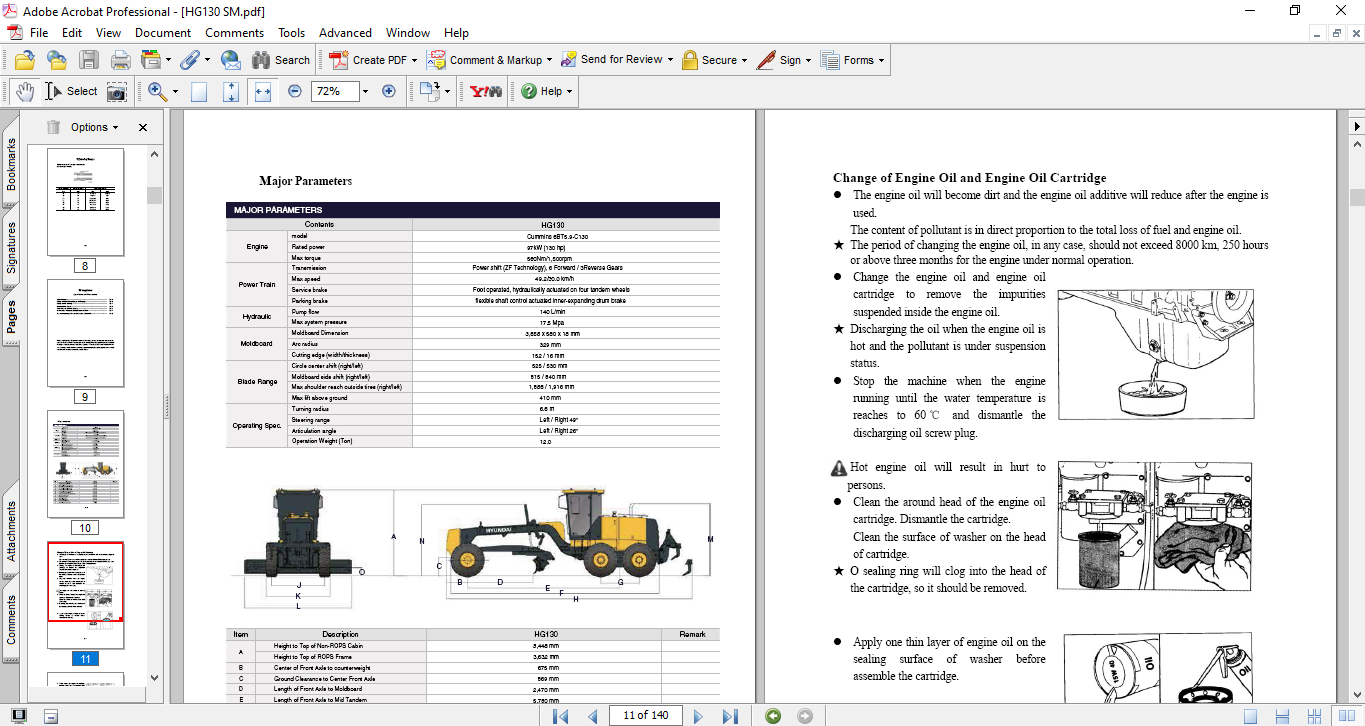1365x726 pixels.
Task: Jump to the last page button
Action: (730, 715)
